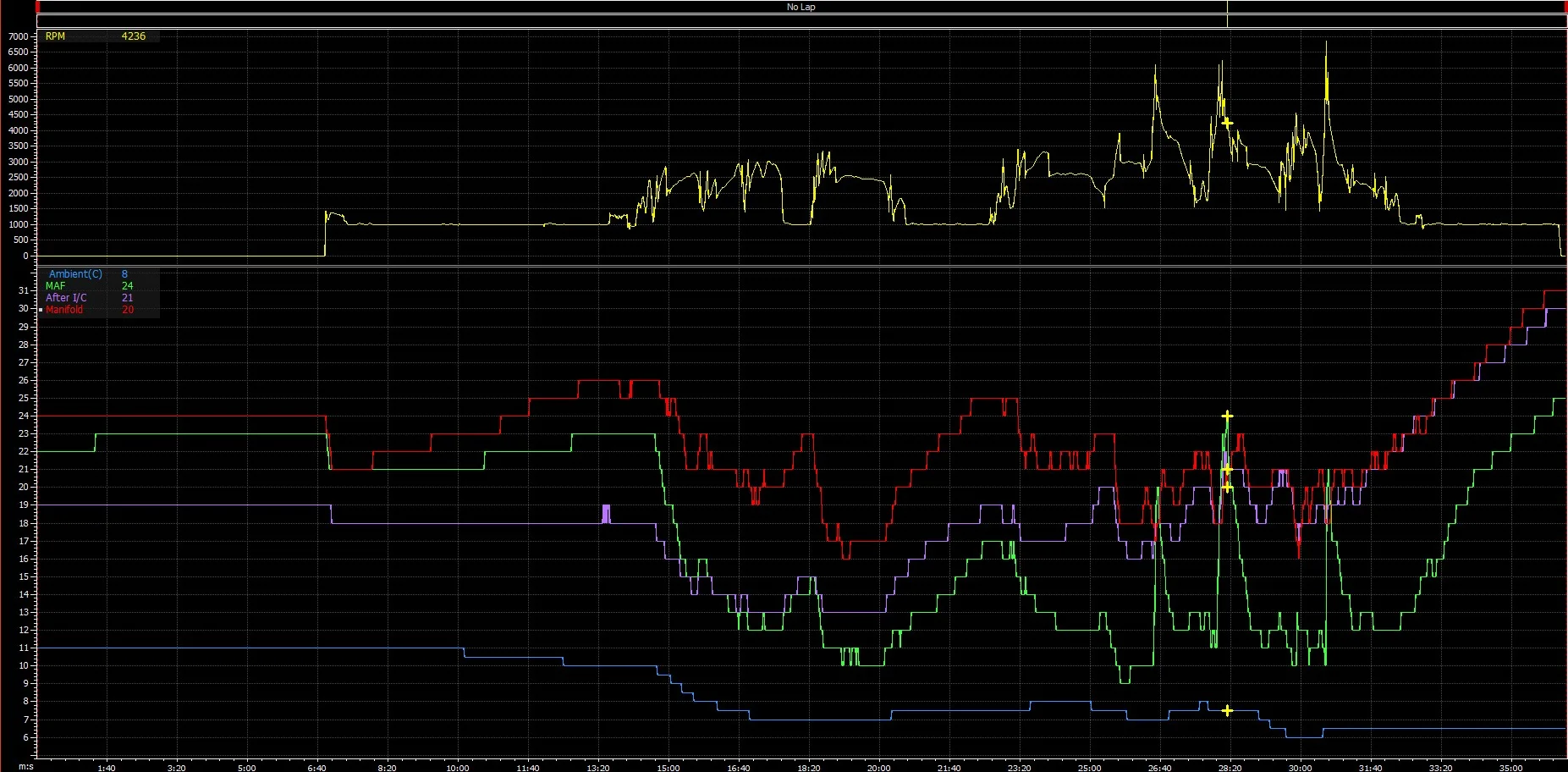Viewport: 1568px width, 772px height.
Task: Select the Ambient(C) channel in the legend
Action: click(x=75, y=274)
